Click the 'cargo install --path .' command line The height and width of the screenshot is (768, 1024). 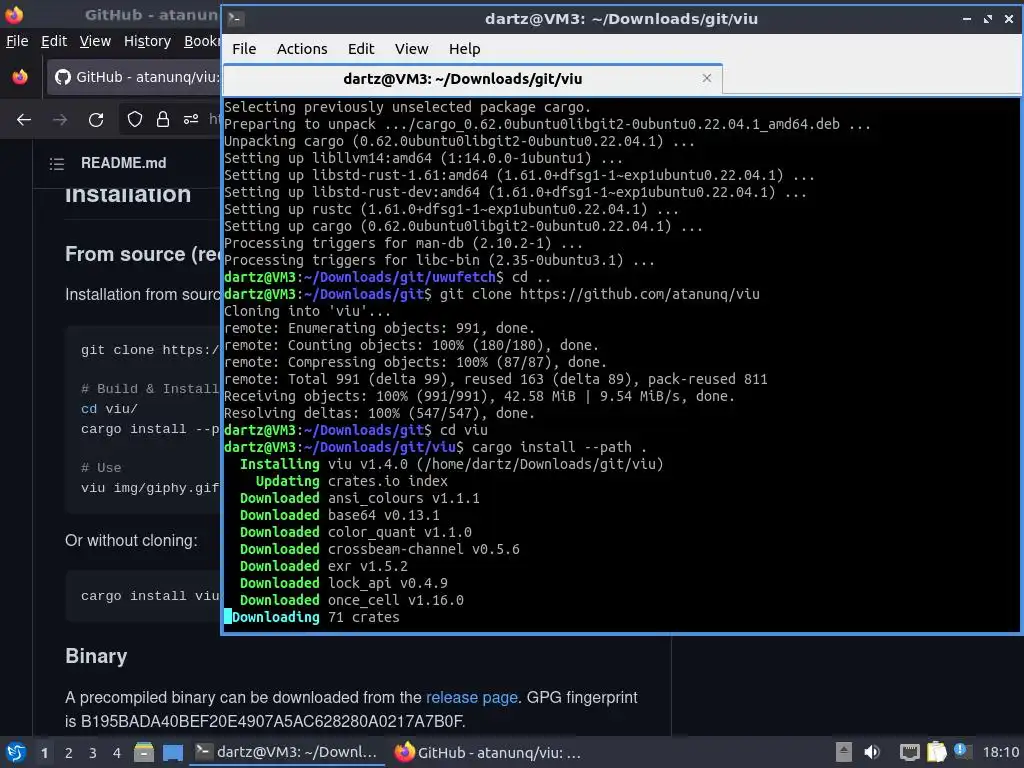click(435, 447)
